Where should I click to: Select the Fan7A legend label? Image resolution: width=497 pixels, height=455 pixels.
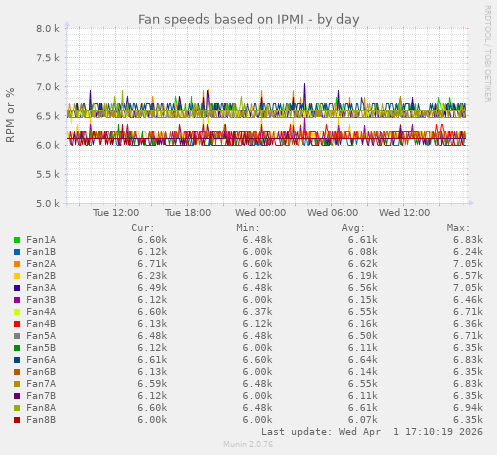(41, 384)
